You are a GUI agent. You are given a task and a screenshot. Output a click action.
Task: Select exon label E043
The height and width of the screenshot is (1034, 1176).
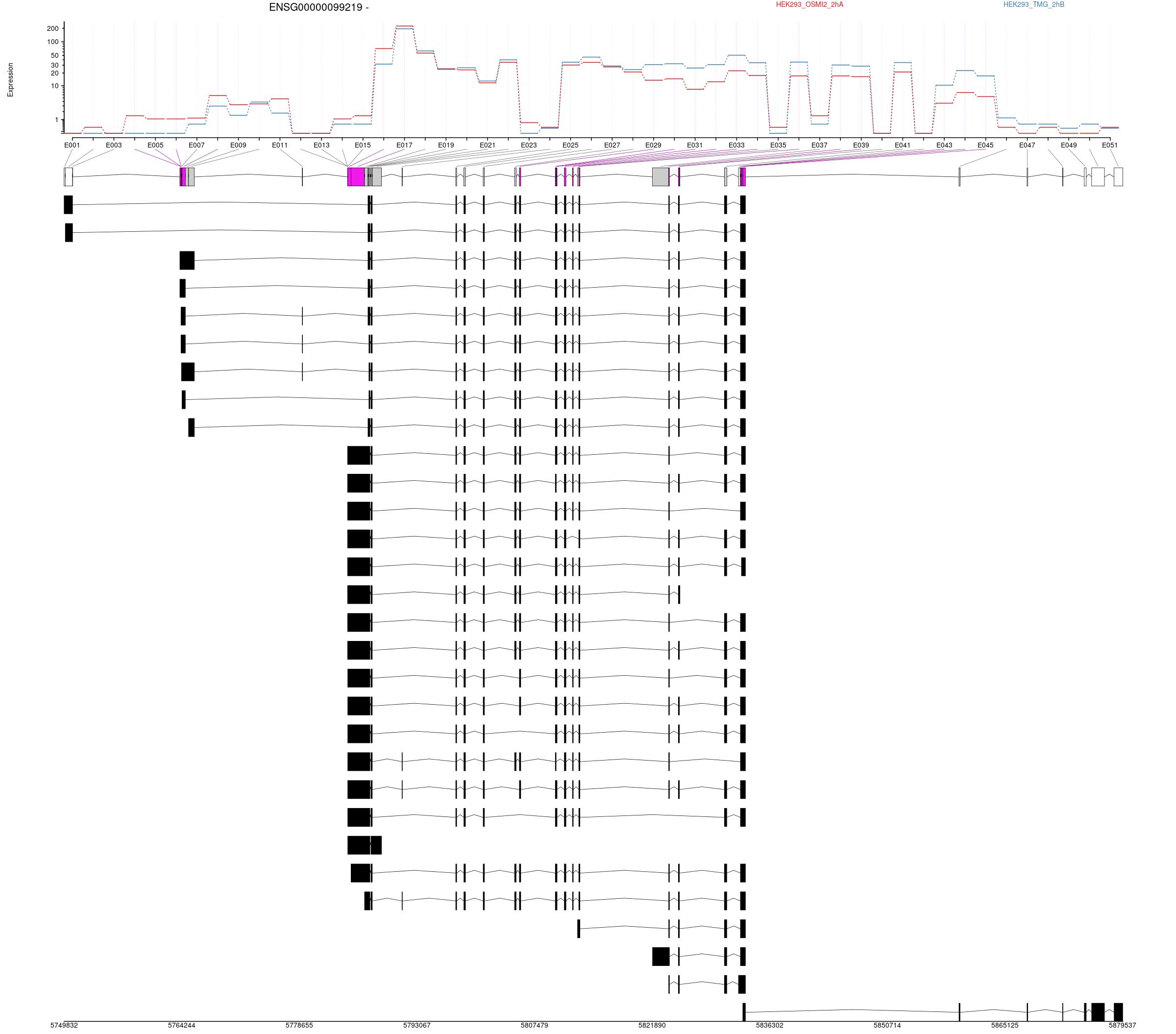tap(944, 146)
